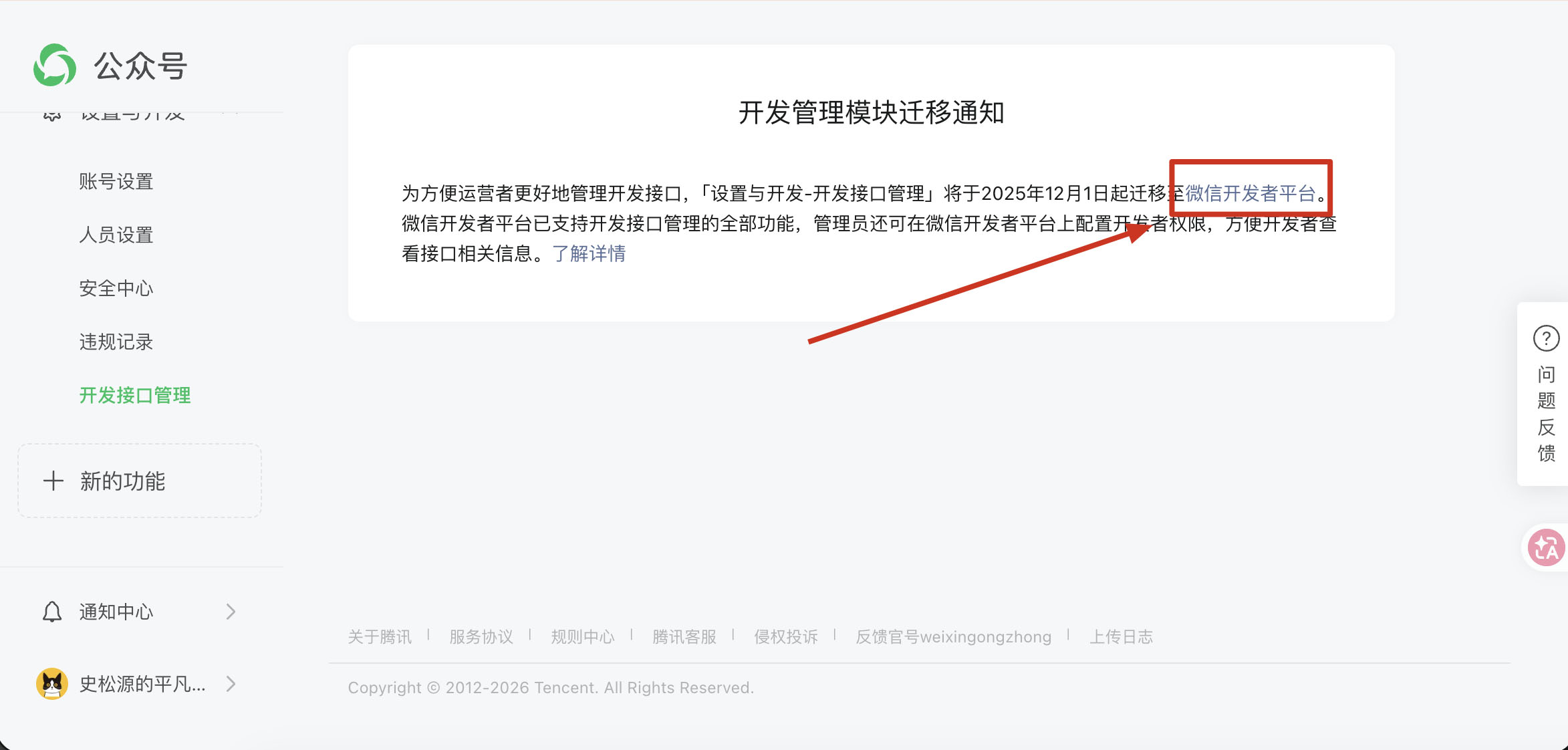Select 开发接口管理 menu item
Image resolution: width=1568 pixels, height=750 pixels.
tap(135, 395)
